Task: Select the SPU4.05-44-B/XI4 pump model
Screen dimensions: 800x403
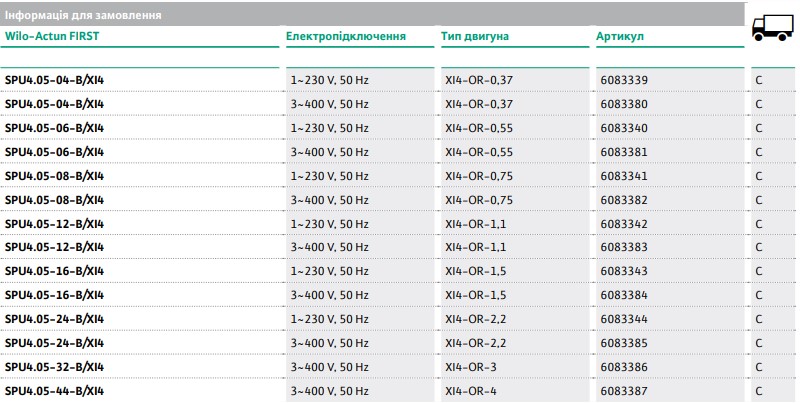Action: click(x=55, y=391)
